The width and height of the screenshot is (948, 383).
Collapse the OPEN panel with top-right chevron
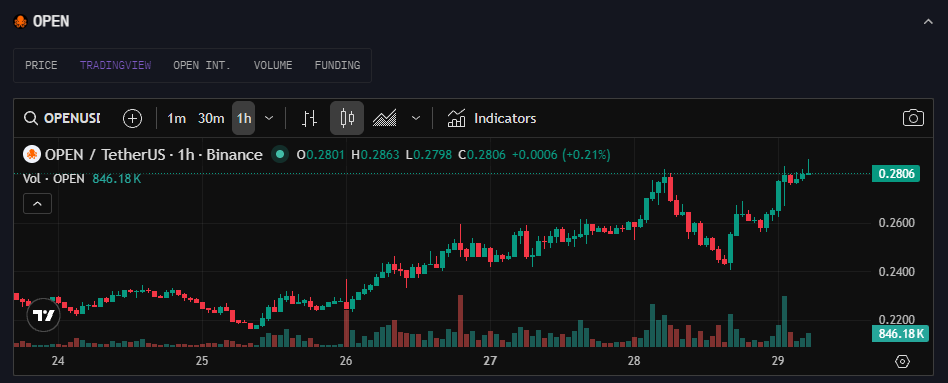tap(928, 21)
